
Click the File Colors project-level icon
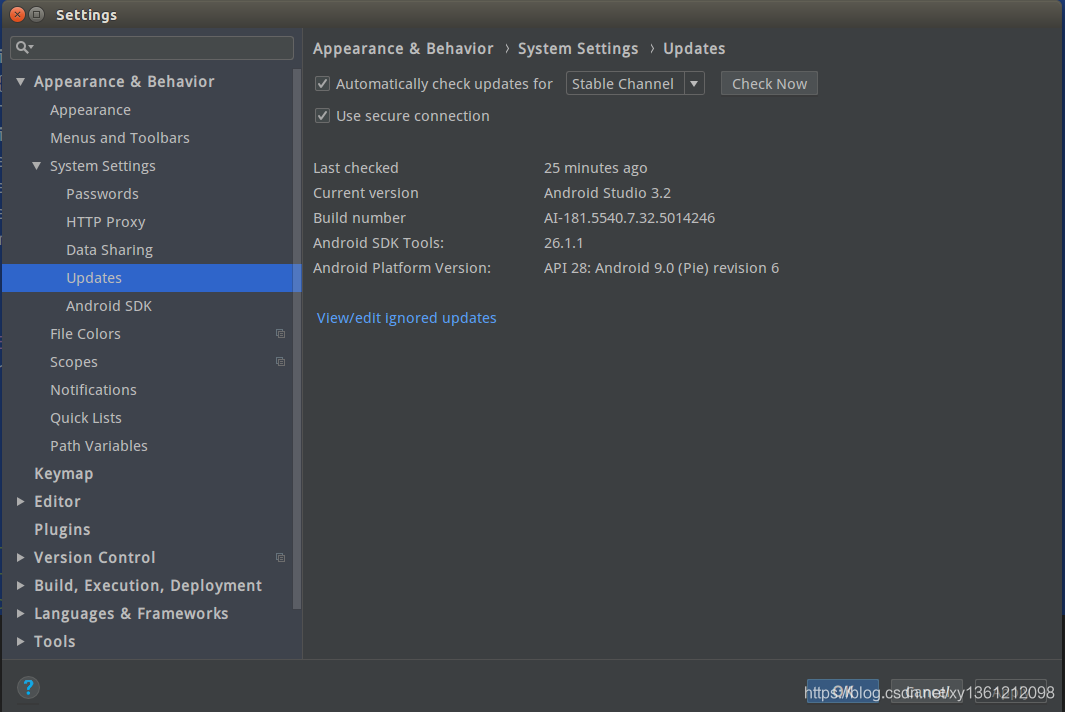point(281,334)
